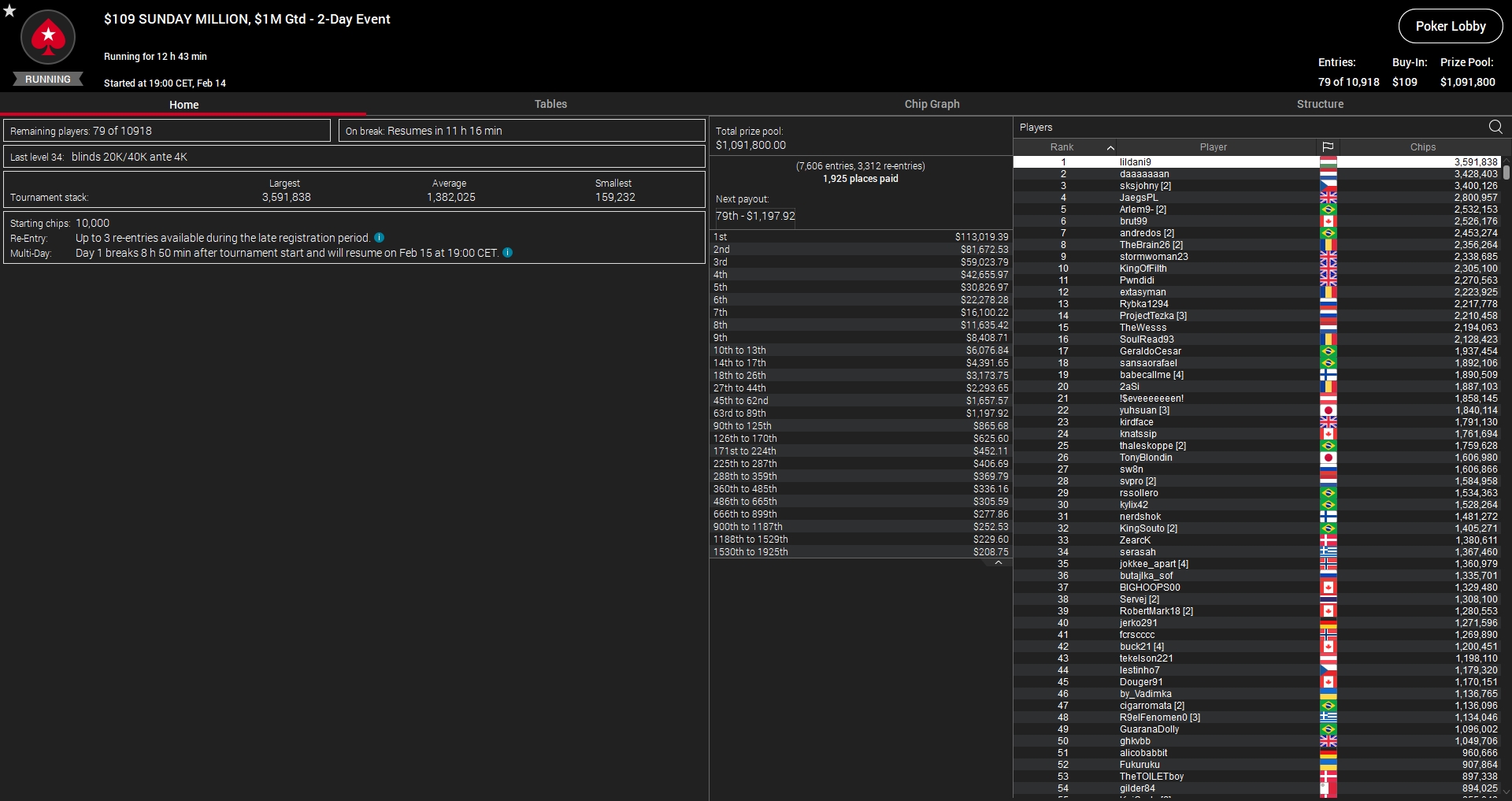Collapse the payout list with the chevron
The width and height of the screenshot is (1512, 801).
click(x=999, y=563)
